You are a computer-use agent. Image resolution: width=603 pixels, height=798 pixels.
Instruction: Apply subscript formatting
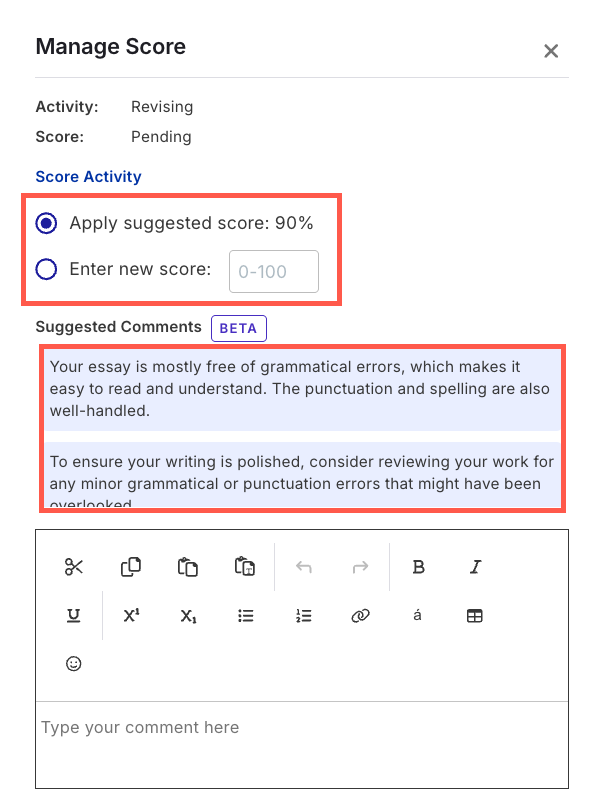point(188,616)
